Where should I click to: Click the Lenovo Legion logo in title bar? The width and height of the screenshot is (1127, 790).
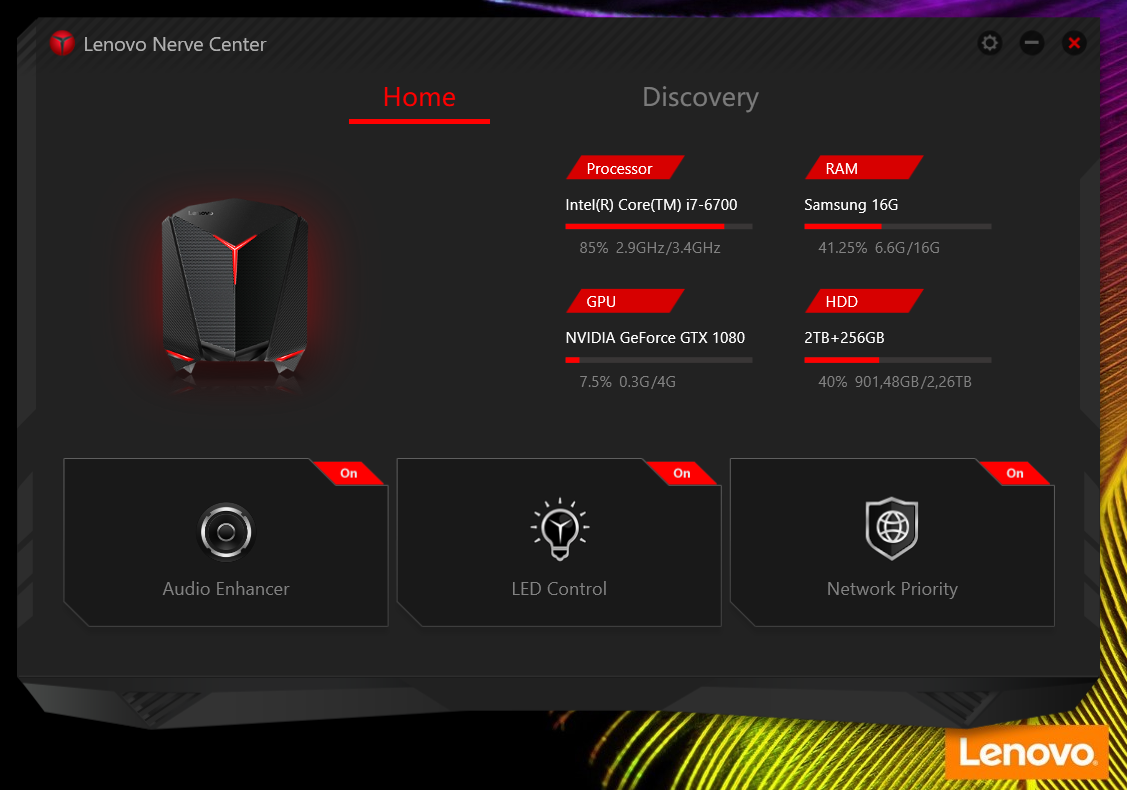click(x=62, y=44)
